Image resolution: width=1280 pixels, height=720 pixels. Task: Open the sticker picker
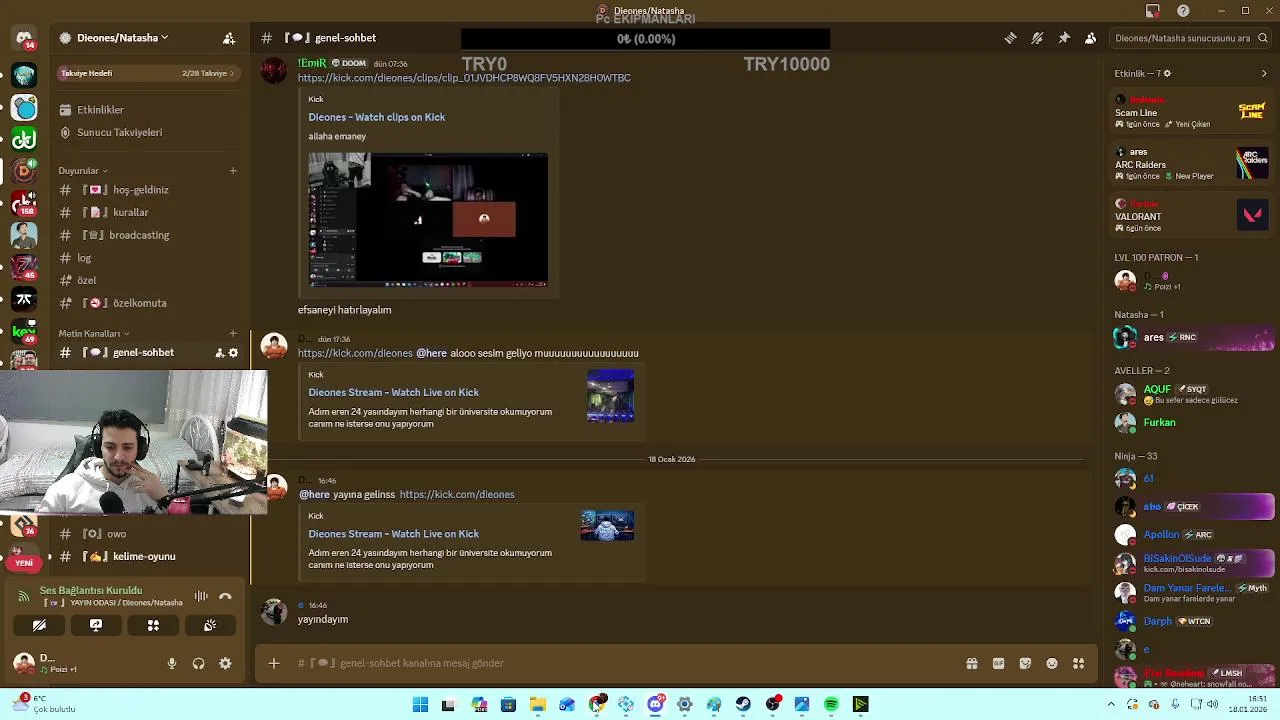[1025, 663]
